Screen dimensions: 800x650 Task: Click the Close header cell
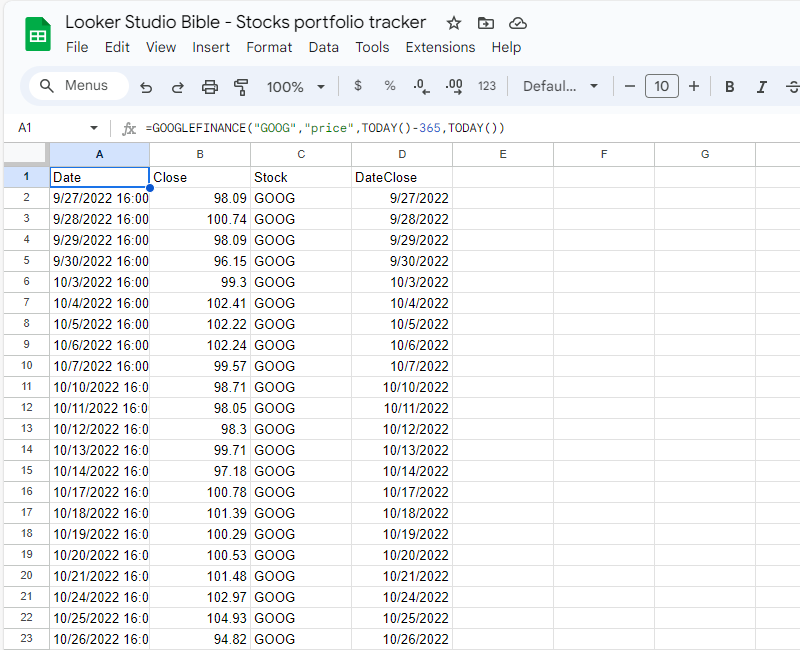click(200, 177)
